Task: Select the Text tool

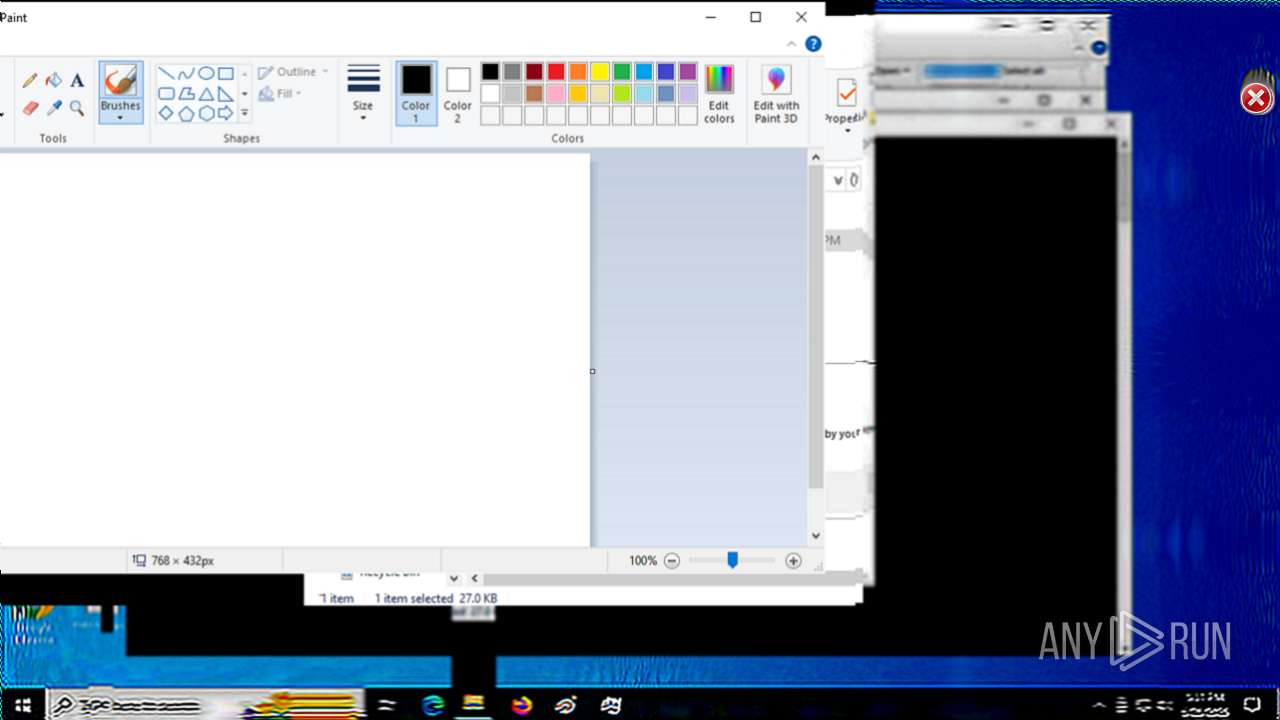Action: (77, 80)
